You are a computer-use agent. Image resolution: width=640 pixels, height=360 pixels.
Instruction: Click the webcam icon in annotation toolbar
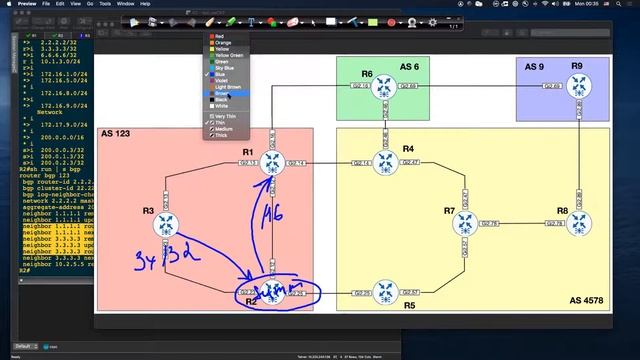coord(412,22)
